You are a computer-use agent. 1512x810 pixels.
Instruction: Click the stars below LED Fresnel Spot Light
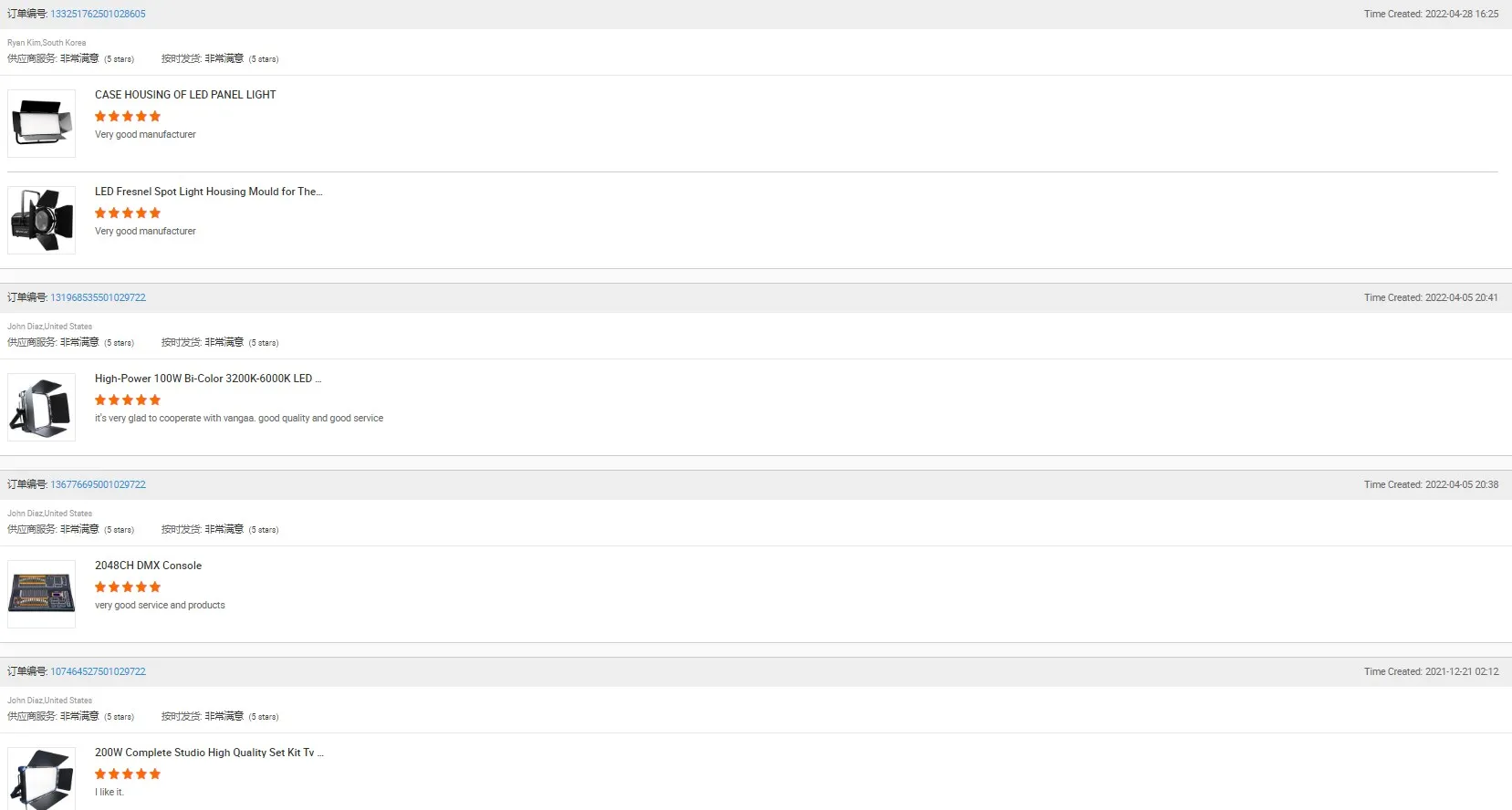(128, 213)
